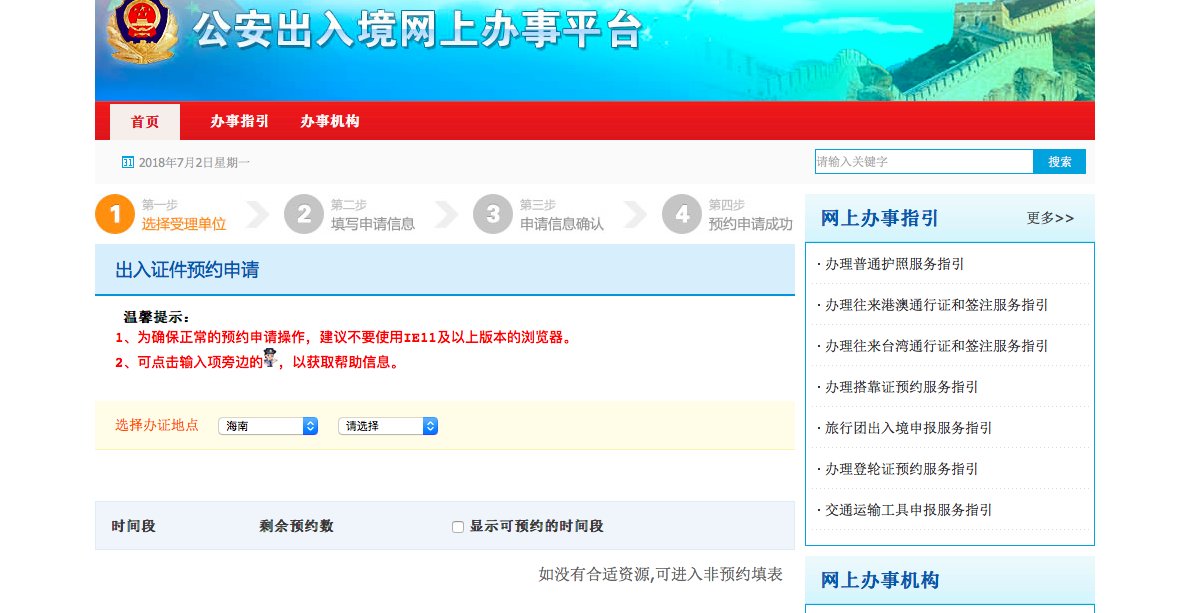Image resolution: width=1203 pixels, height=613 pixels.
Task: Click step four 预约申请成功 circle
Action: coord(682,213)
